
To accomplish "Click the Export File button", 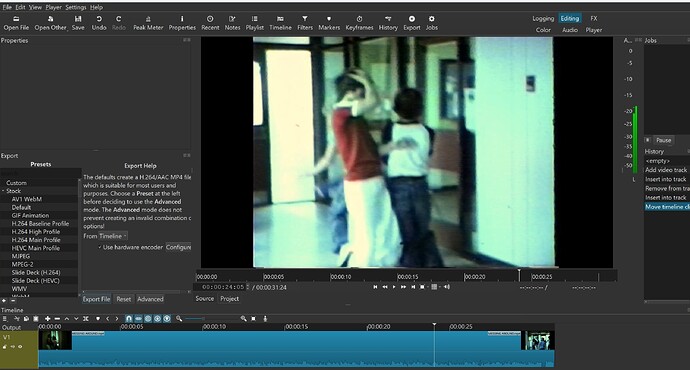I will [96, 299].
